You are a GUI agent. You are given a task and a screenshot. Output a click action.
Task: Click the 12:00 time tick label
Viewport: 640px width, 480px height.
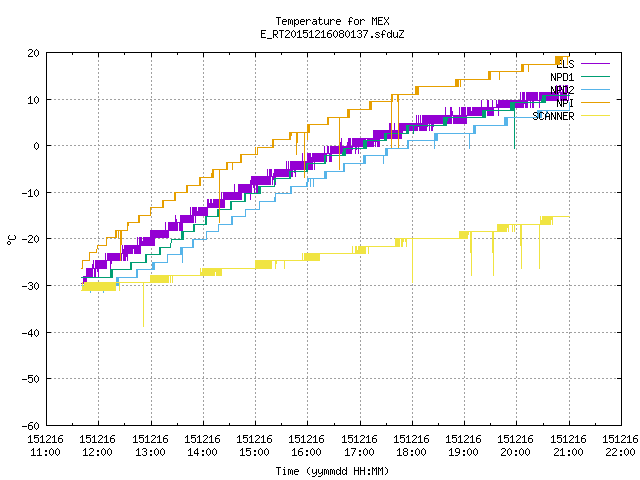tap(98, 452)
